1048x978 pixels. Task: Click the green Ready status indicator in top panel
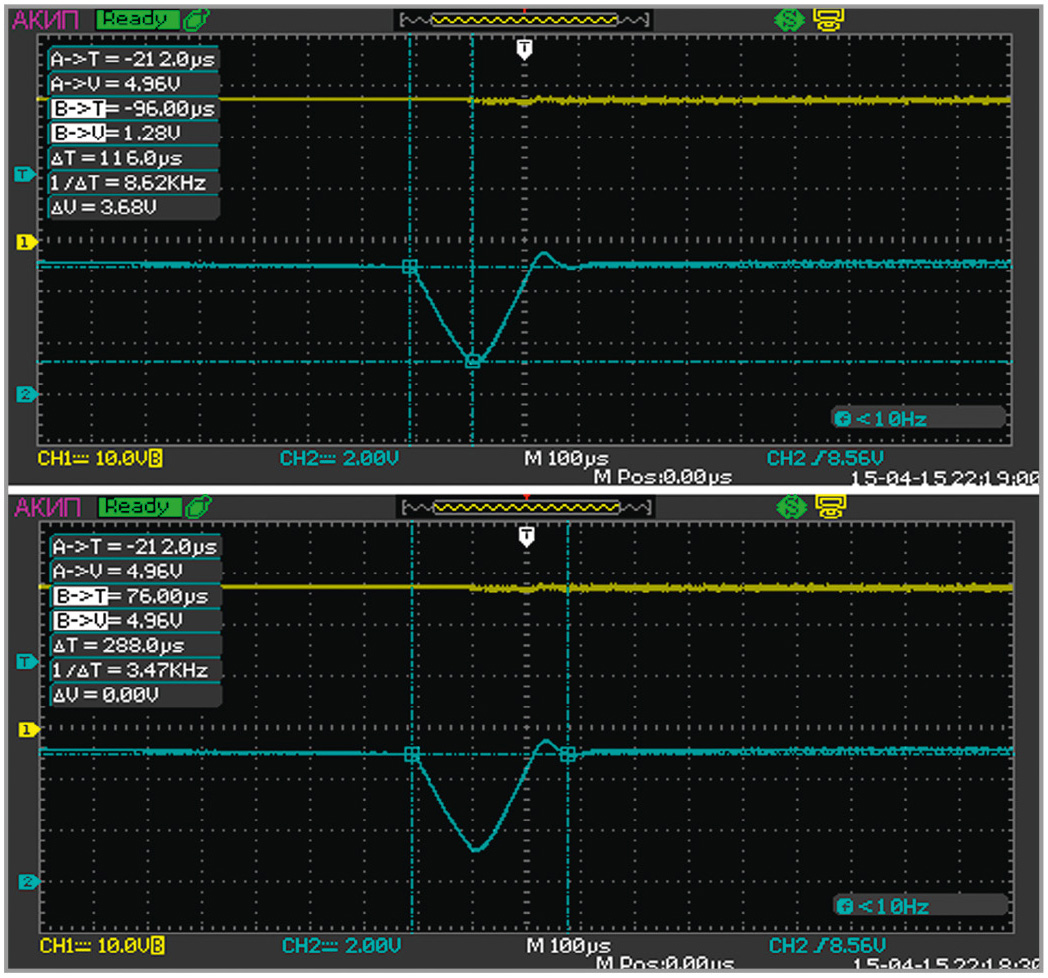pos(137,19)
